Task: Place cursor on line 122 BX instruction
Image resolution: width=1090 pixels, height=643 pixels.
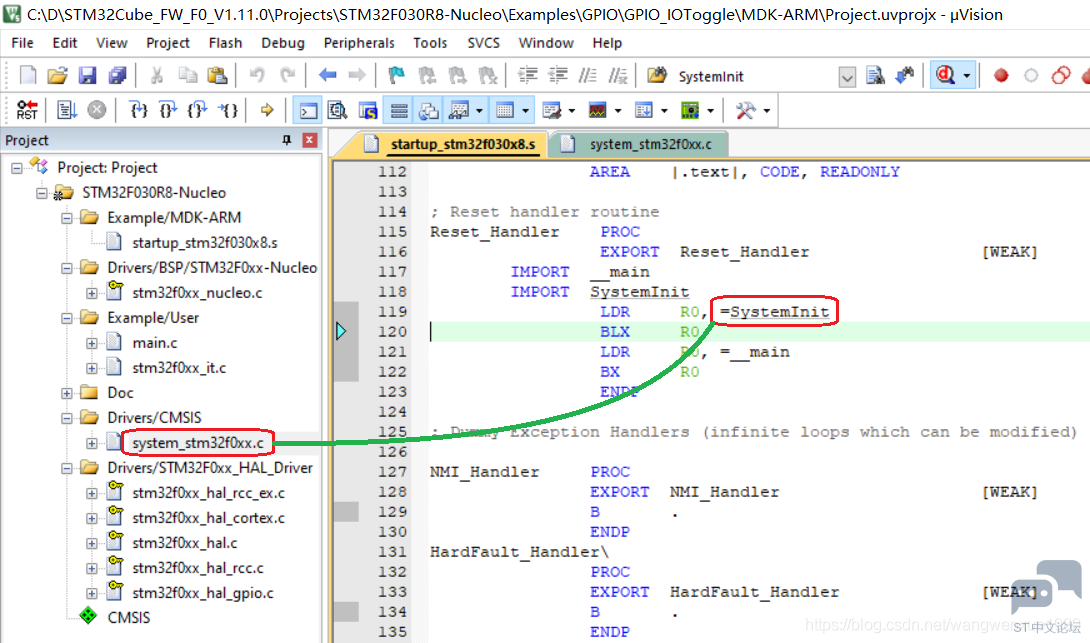Action: [x=610, y=372]
